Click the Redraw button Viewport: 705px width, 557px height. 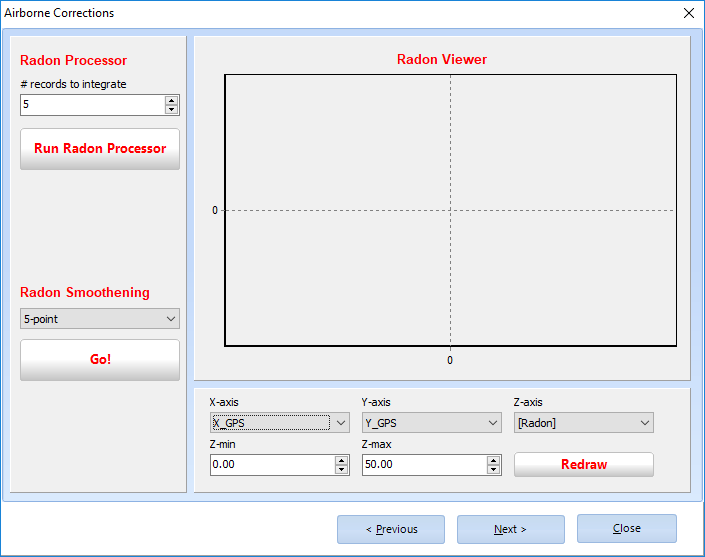(x=583, y=464)
